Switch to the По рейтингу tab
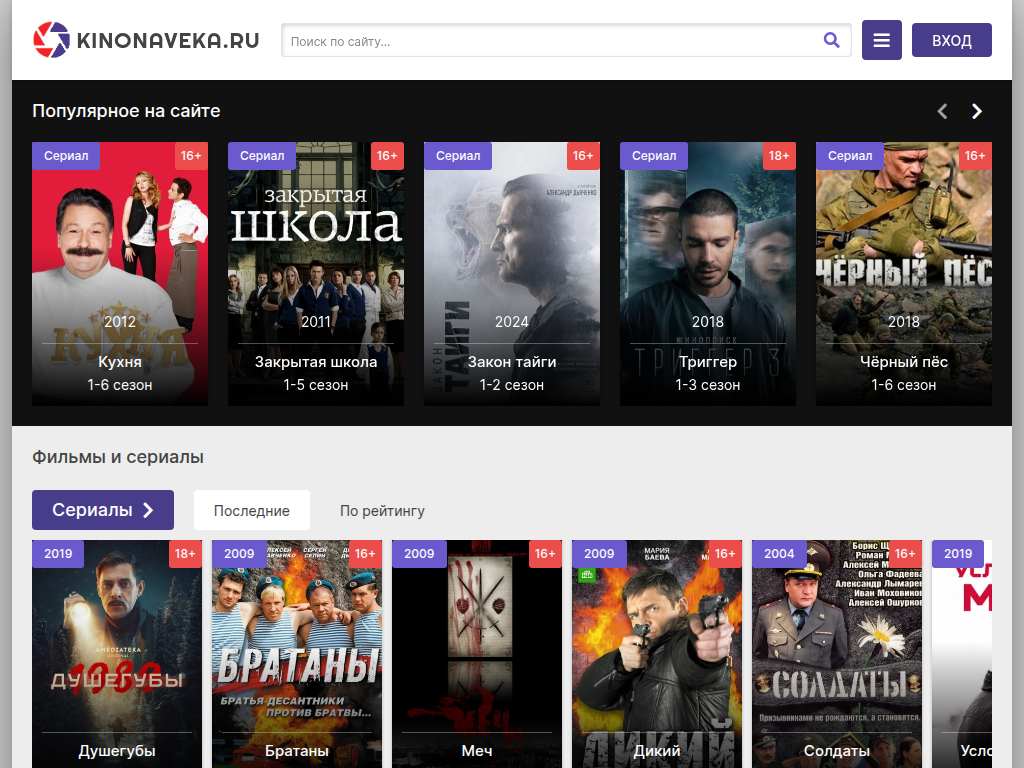 pos(383,510)
